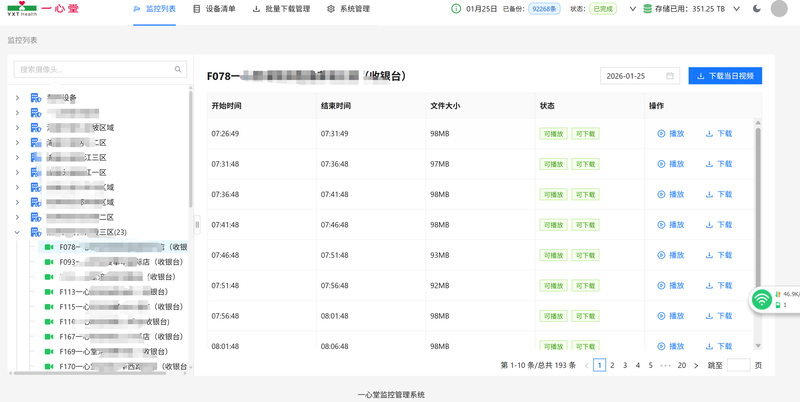This screenshot has height=402, width=800.
Task: Click the green storage database icon
Action: [648, 9]
